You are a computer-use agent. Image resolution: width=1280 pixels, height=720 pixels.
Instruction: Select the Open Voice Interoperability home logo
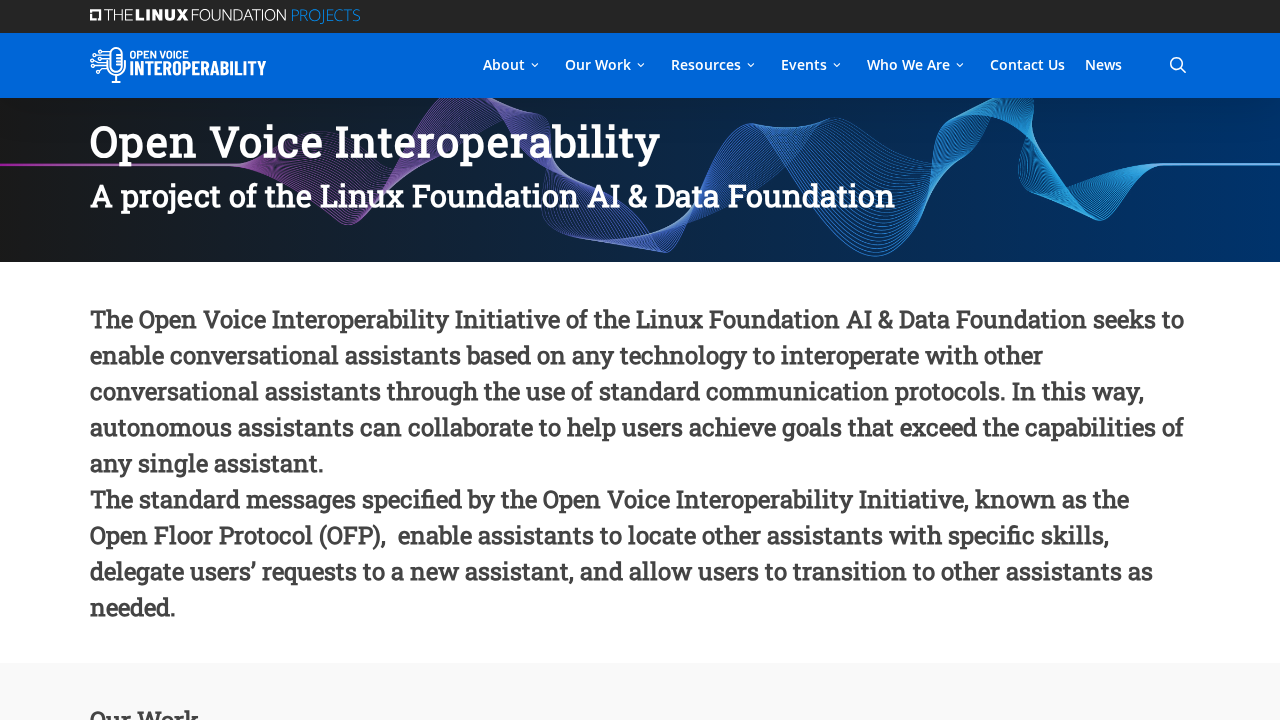(178, 64)
